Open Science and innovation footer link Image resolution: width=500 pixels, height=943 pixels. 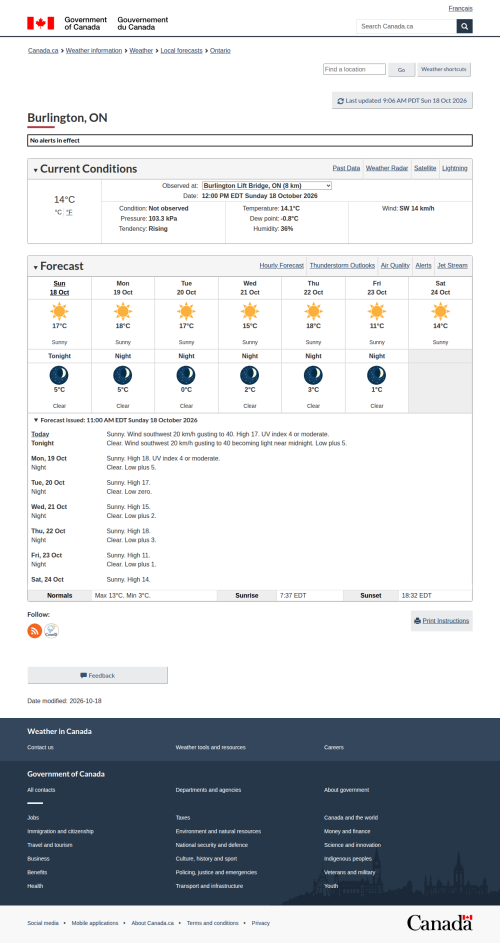pyautogui.click(x=352, y=845)
